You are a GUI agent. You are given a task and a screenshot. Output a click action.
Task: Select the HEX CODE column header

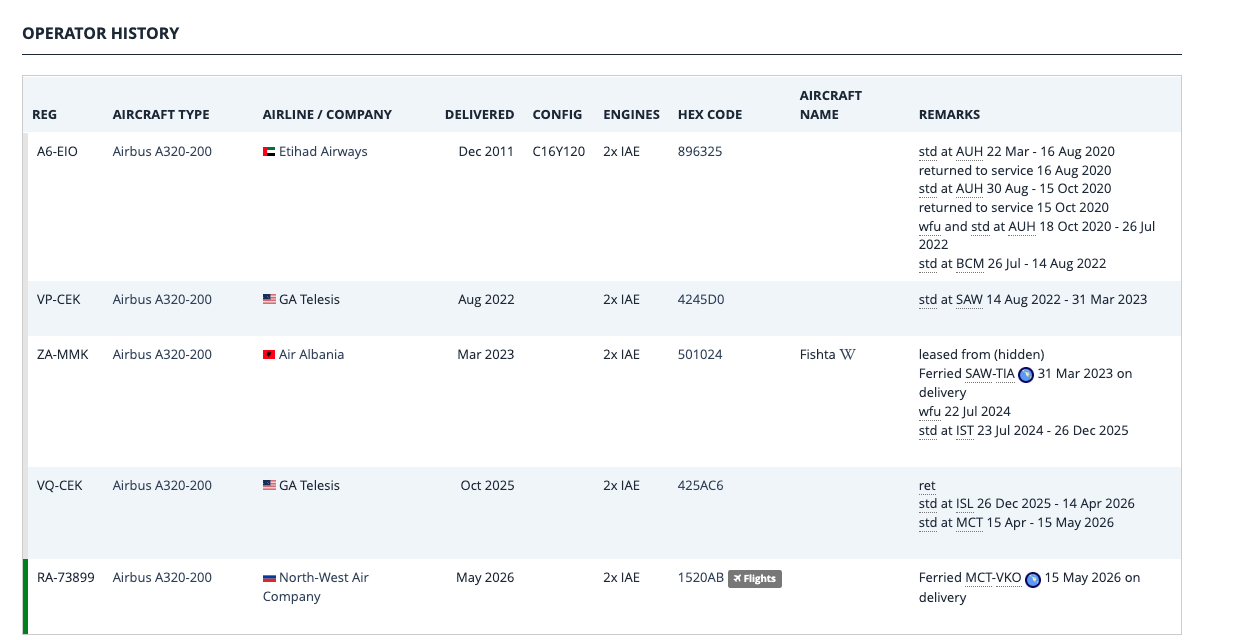pos(710,114)
